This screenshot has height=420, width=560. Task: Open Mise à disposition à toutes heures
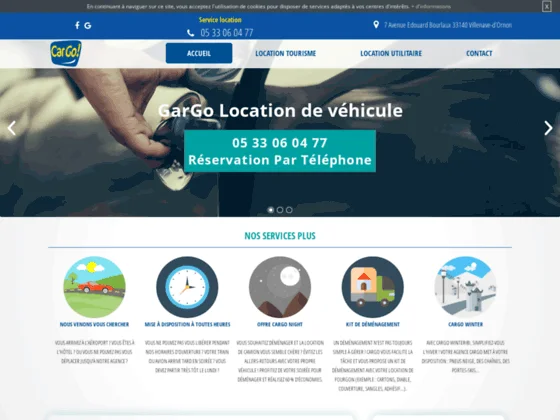click(187, 324)
